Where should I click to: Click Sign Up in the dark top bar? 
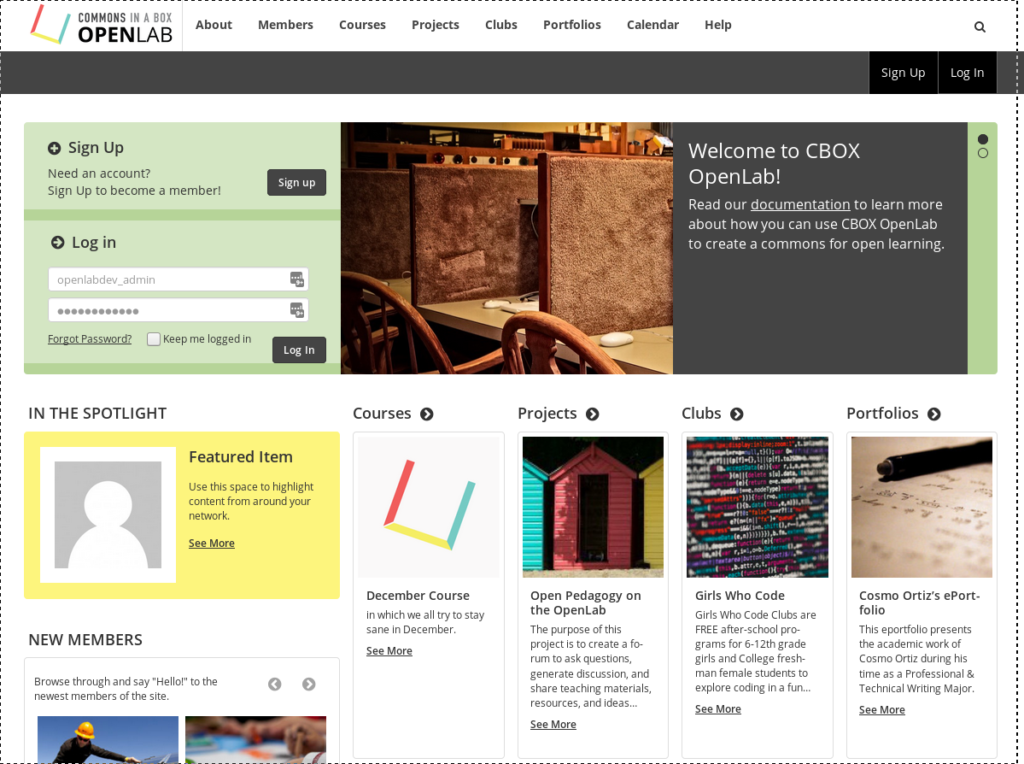point(903,72)
